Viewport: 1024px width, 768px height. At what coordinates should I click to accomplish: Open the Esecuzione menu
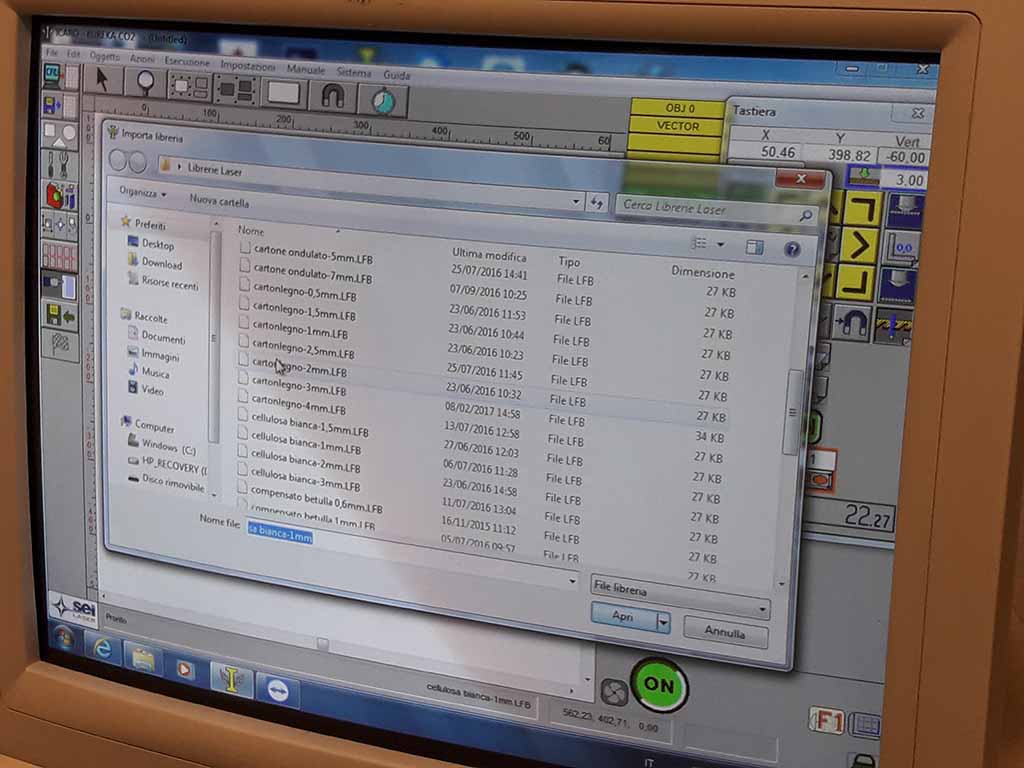point(187,61)
